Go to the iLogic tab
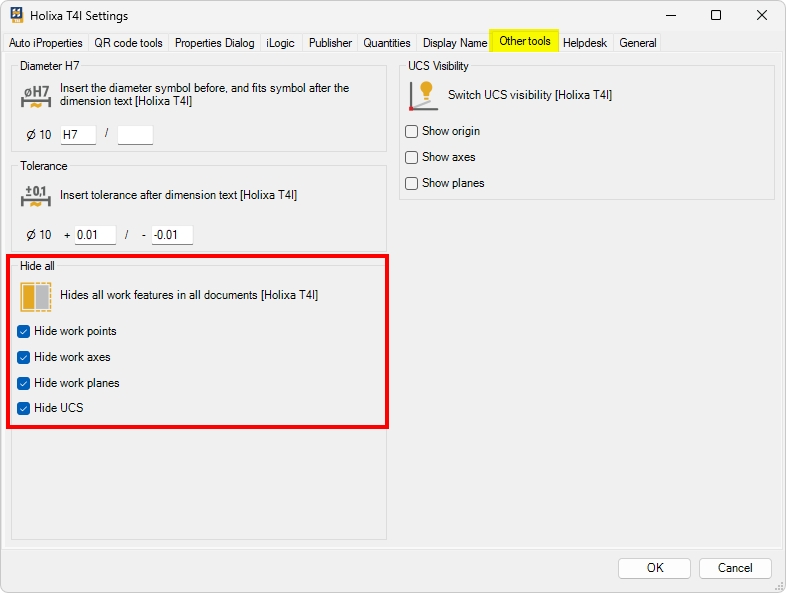The image size is (786, 593). coord(281,43)
